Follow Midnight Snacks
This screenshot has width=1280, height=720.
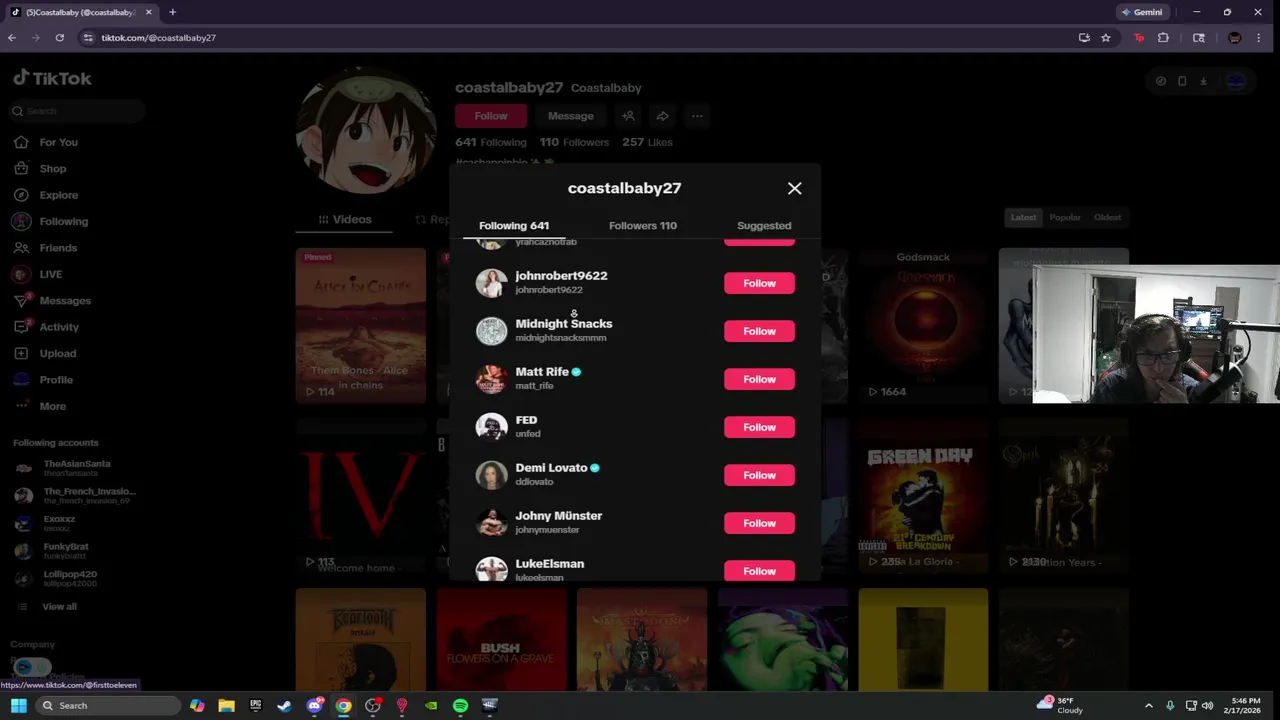759,331
